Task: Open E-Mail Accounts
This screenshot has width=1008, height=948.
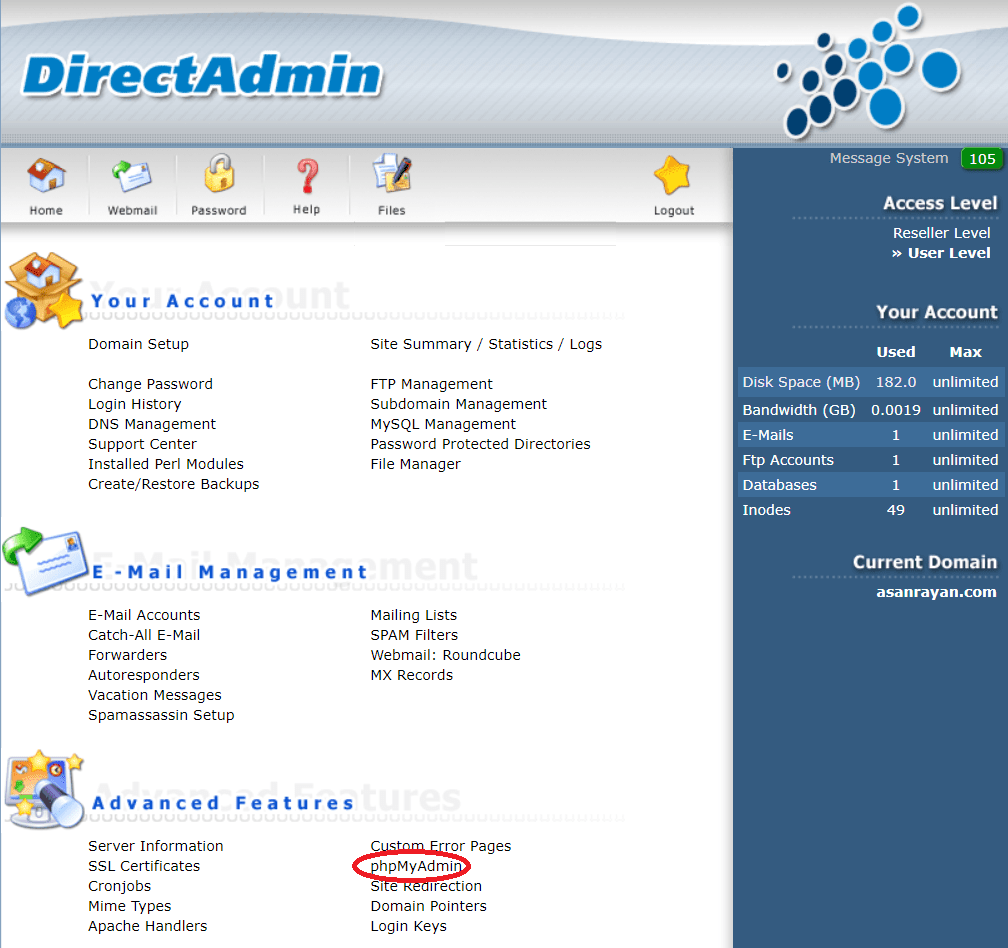Action: coord(144,614)
